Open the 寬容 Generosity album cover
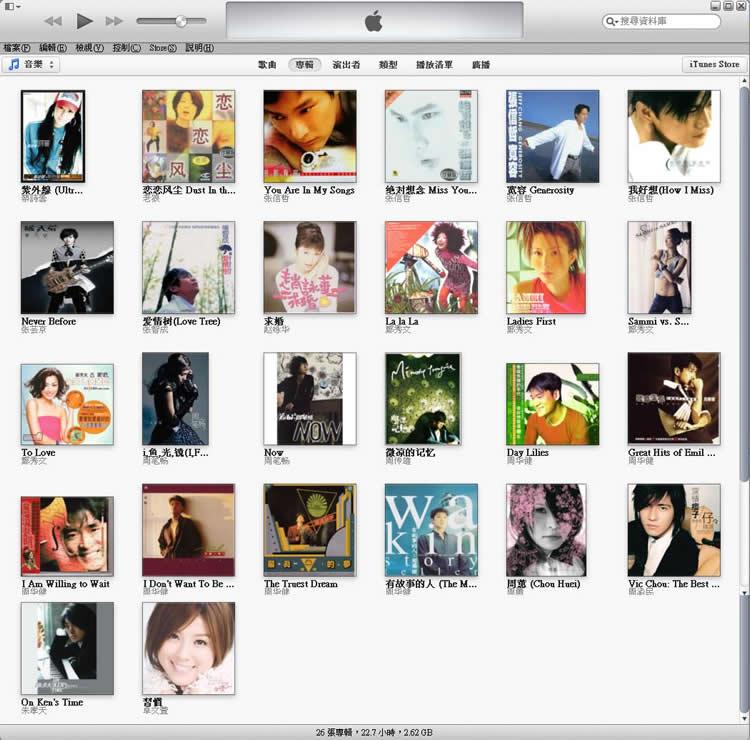The height and width of the screenshot is (740, 750). click(x=552, y=136)
